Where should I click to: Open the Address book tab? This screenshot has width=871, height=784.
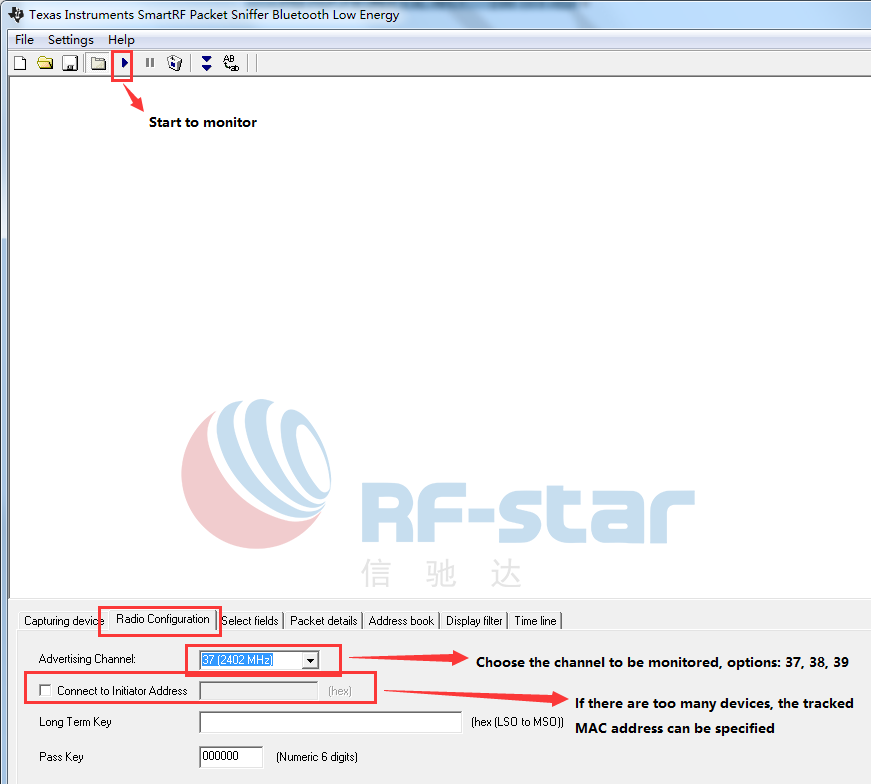tap(401, 621)
